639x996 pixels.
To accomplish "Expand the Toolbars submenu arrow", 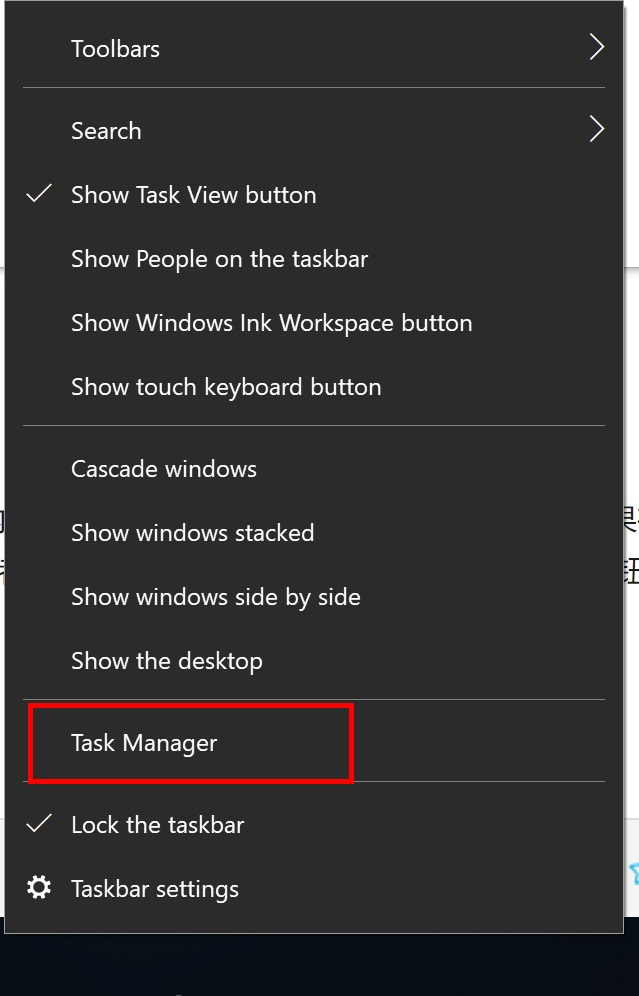I will click(596, 47).
